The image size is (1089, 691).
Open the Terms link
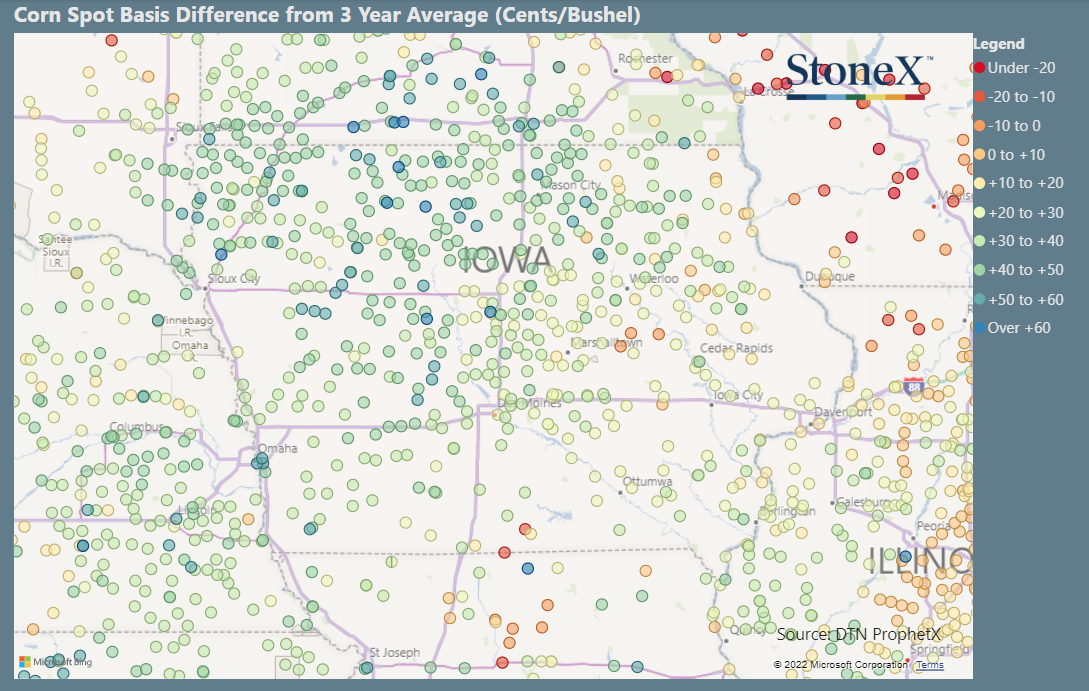coord(929,664)
